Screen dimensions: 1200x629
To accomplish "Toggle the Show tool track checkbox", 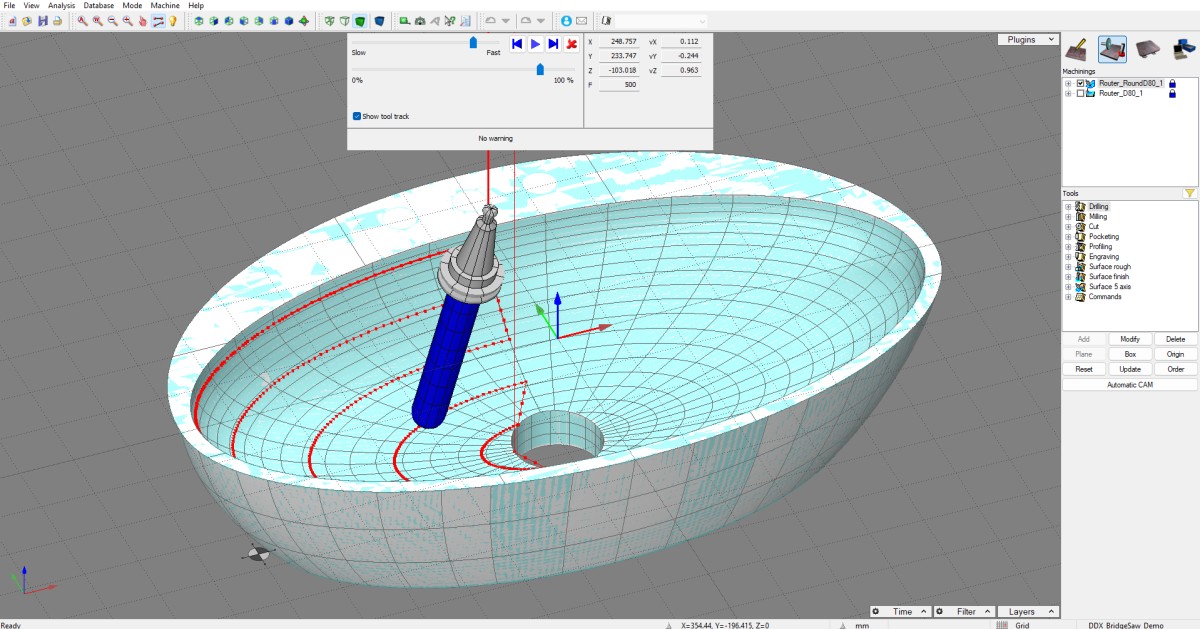I will click(x=357, y=116).
